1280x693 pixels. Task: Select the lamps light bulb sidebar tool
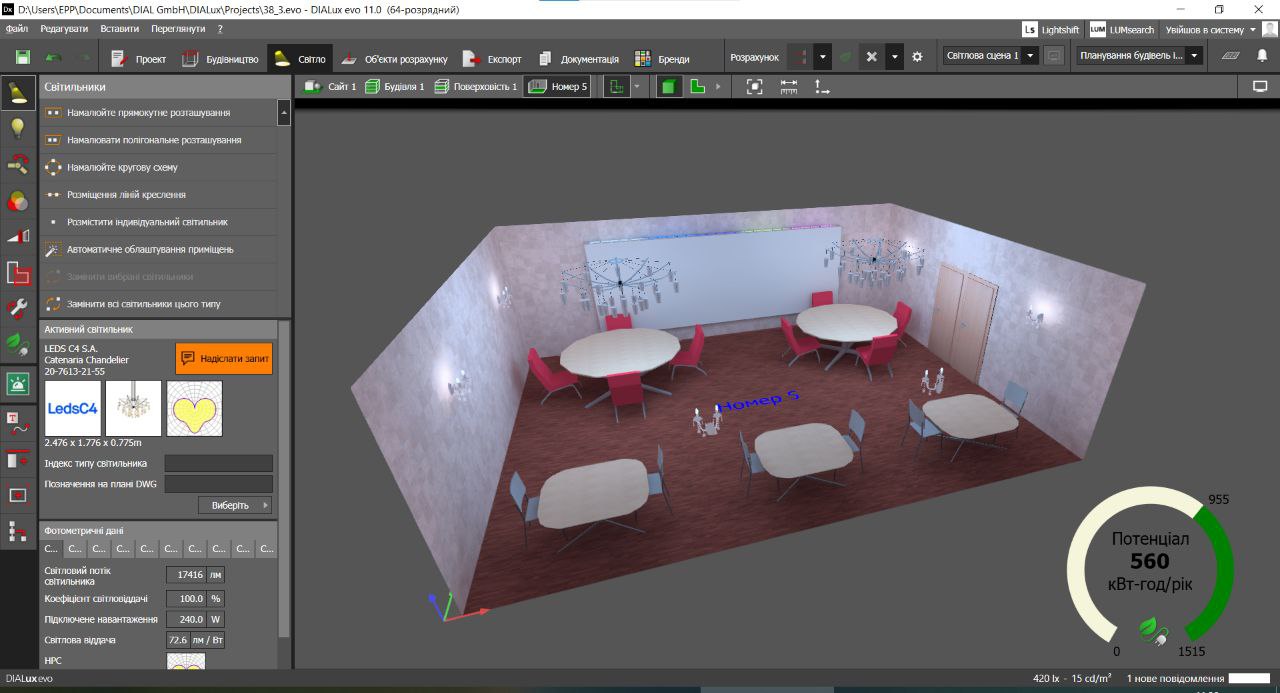point(18,128)
